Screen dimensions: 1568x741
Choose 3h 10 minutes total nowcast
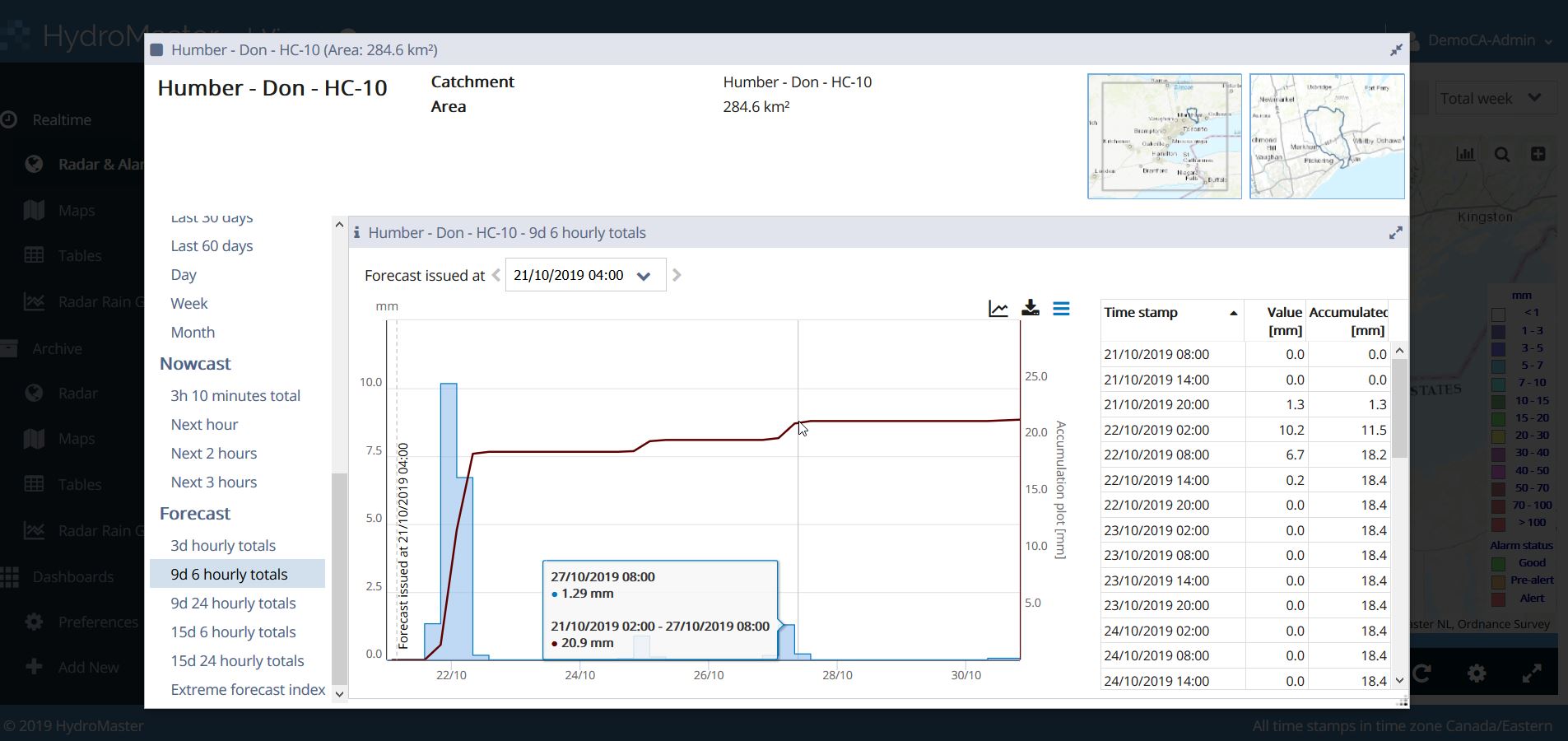click(x=235, y=396)
